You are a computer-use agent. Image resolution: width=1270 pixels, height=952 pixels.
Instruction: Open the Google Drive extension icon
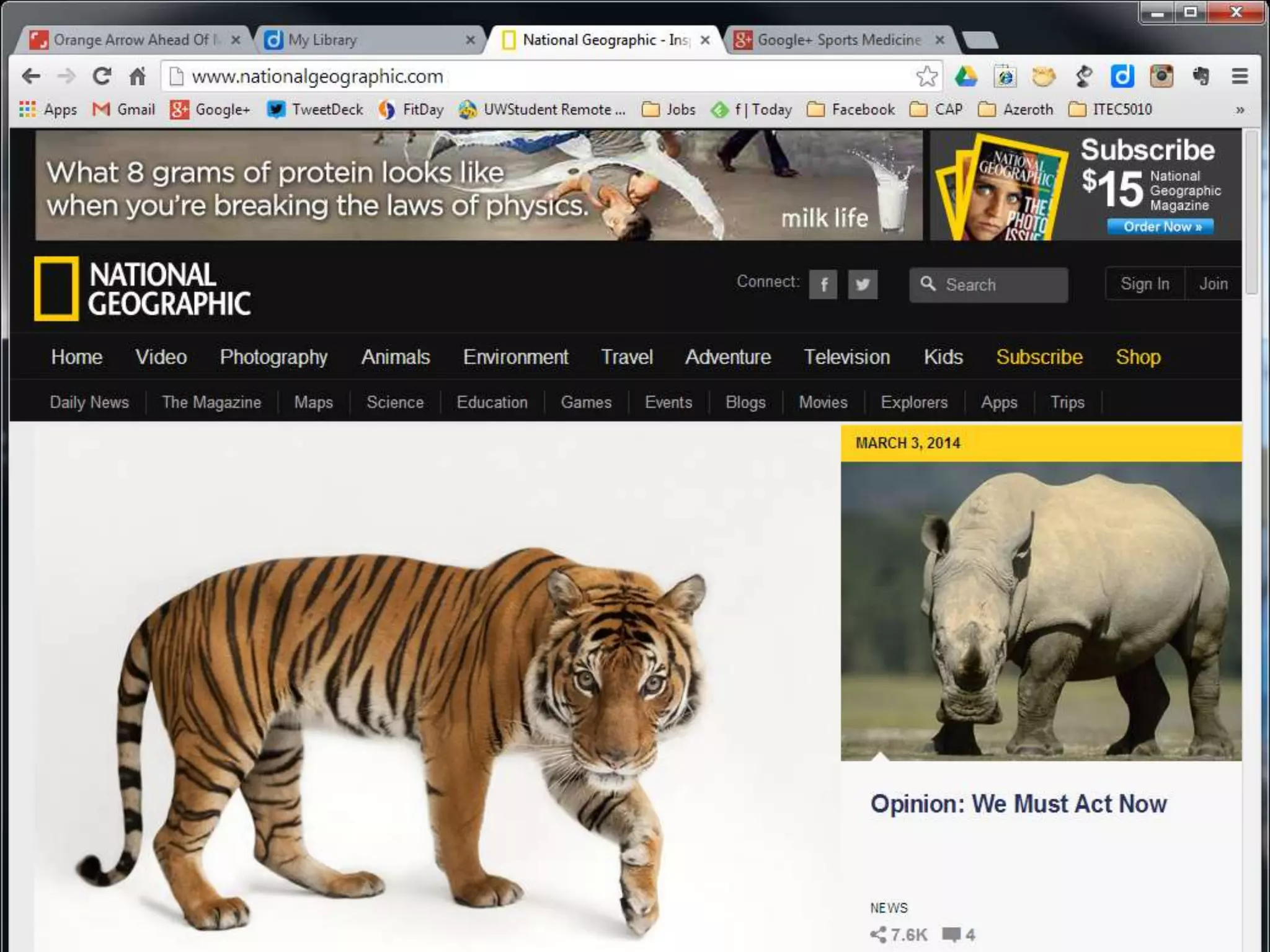click(x=966, y=76)
